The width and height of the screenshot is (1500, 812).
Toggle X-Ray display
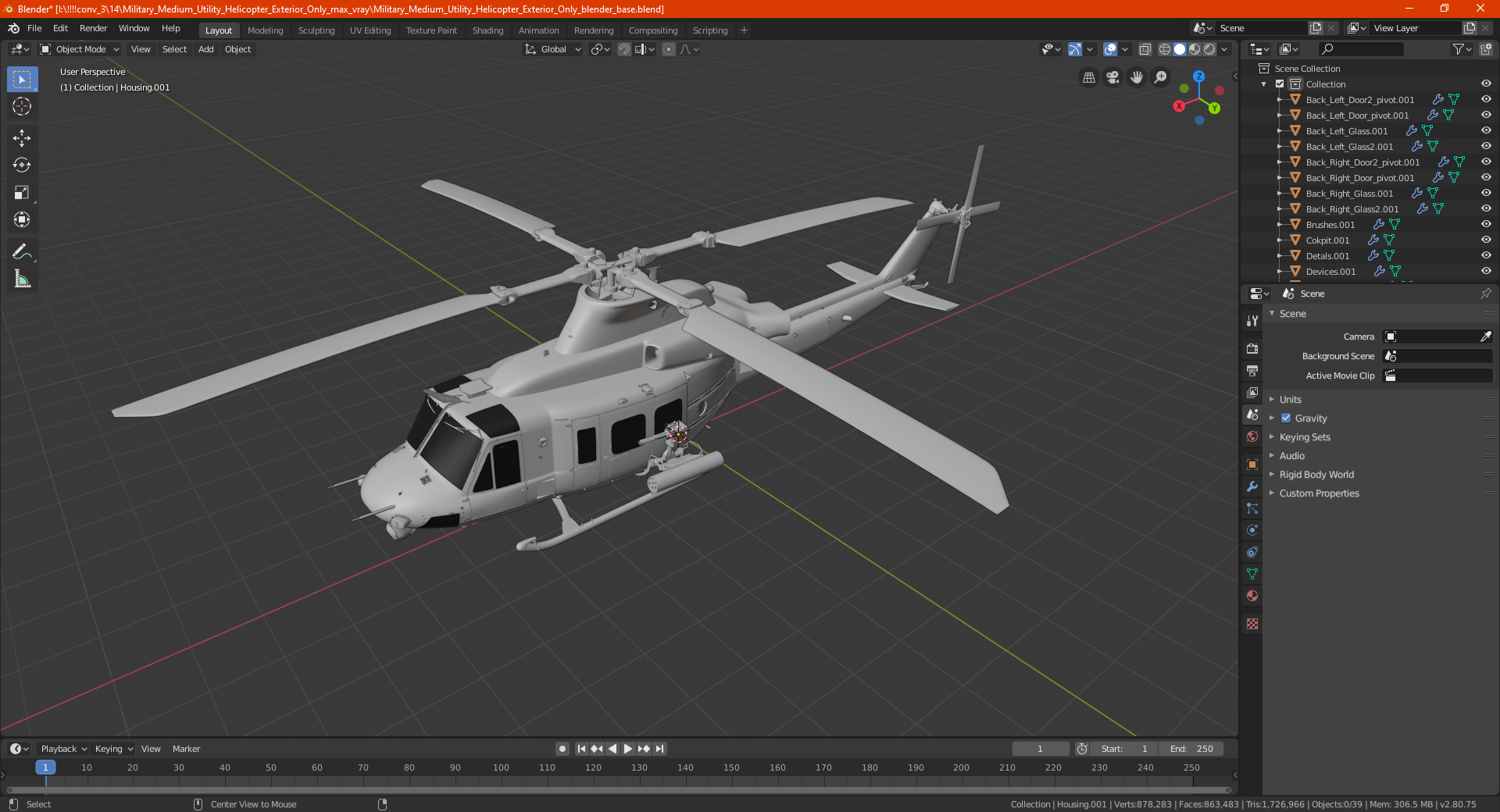point(1145,49)
